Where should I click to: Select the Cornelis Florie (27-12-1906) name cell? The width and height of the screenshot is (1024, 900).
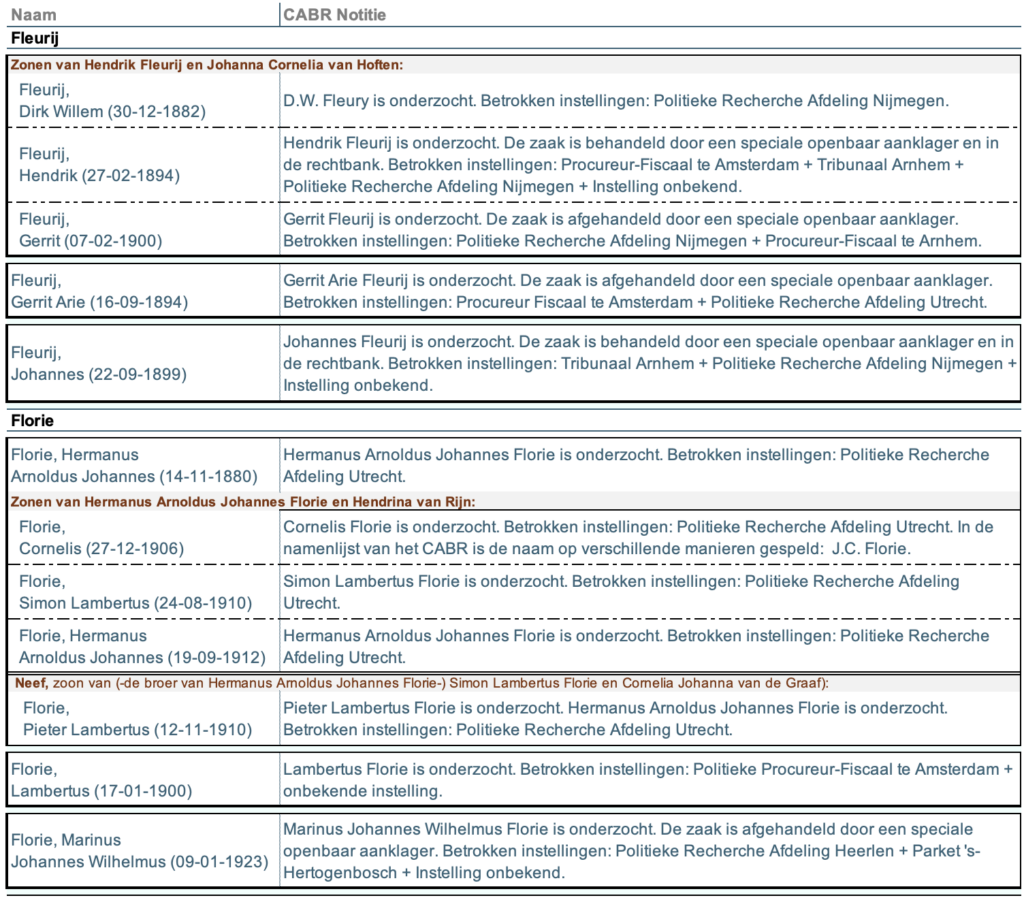(x=100, y=538)
